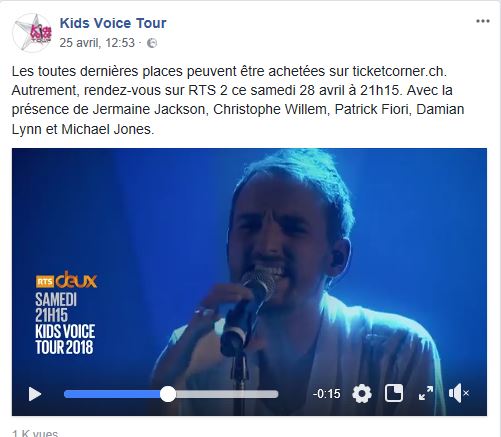Open the post options three-dot menu

point(483,21)
